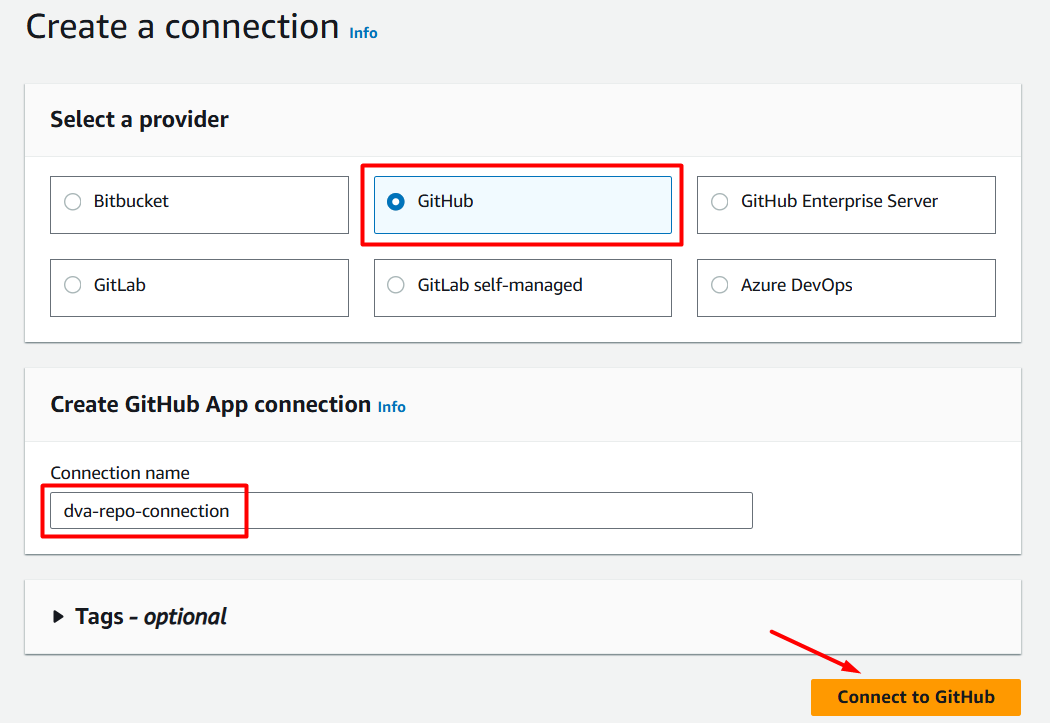Open Info link beside Create a connection
1050x723 pixels.
click(x=363, y=33)
